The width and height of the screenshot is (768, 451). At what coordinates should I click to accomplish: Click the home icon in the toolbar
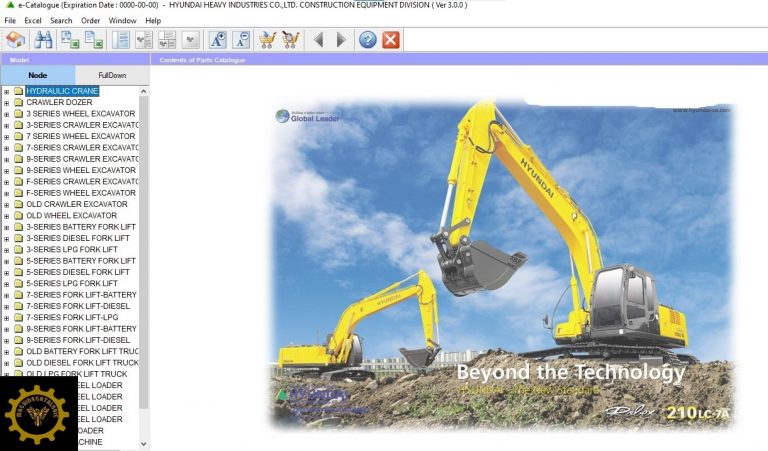15,40
